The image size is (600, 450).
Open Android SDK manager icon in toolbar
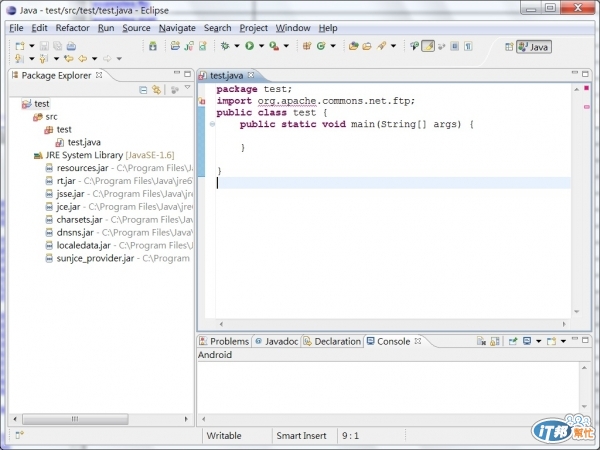tap(153, 46)
